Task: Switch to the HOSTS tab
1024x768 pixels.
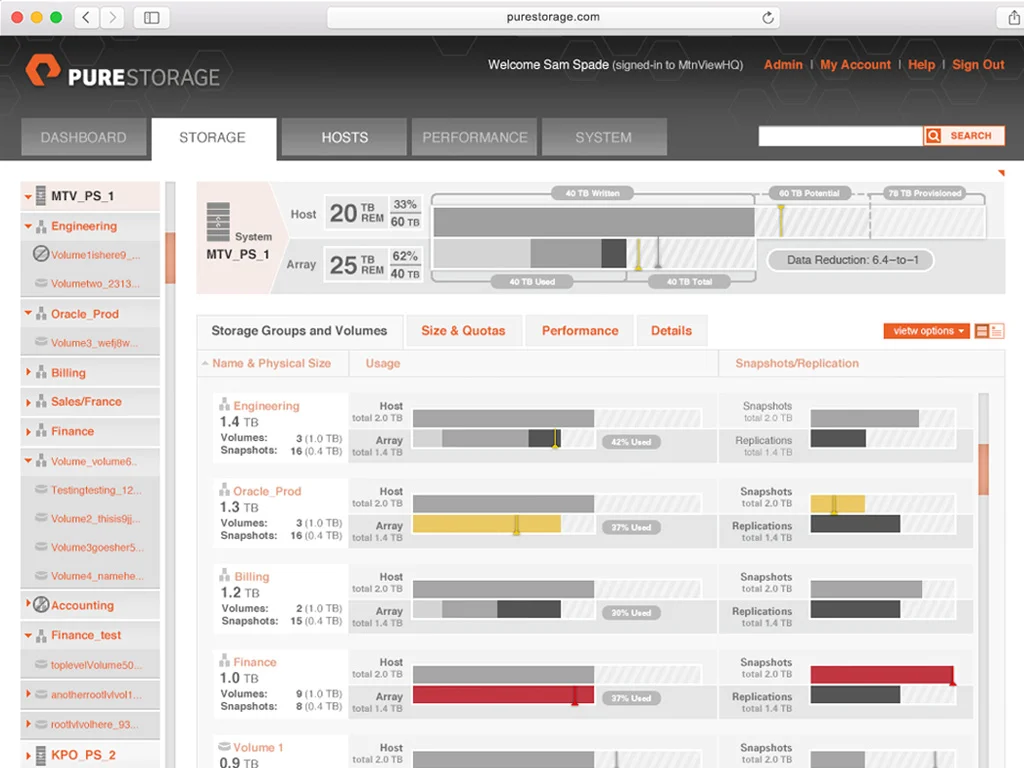Action: 344,137
